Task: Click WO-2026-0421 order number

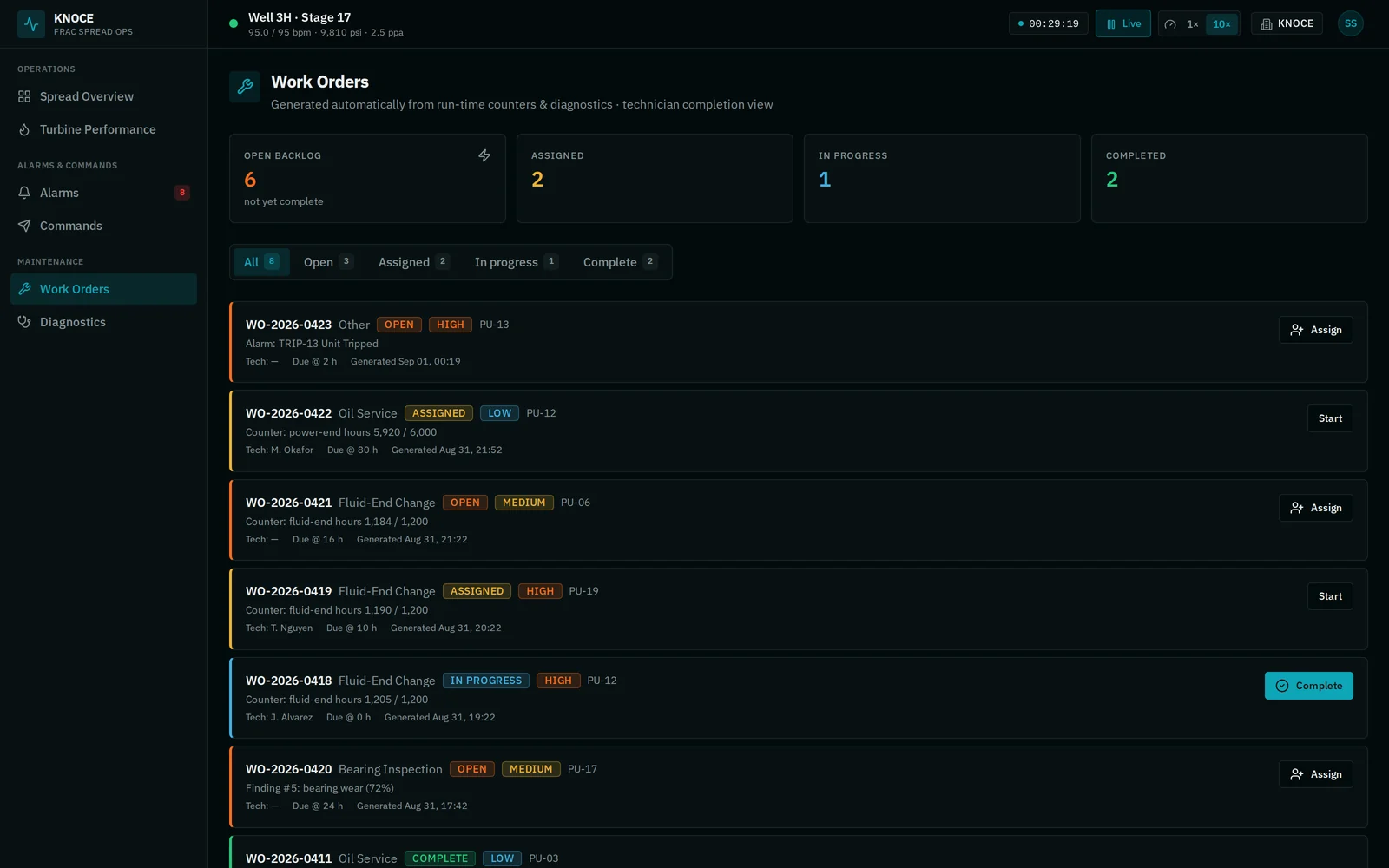Action: point(288,503)
